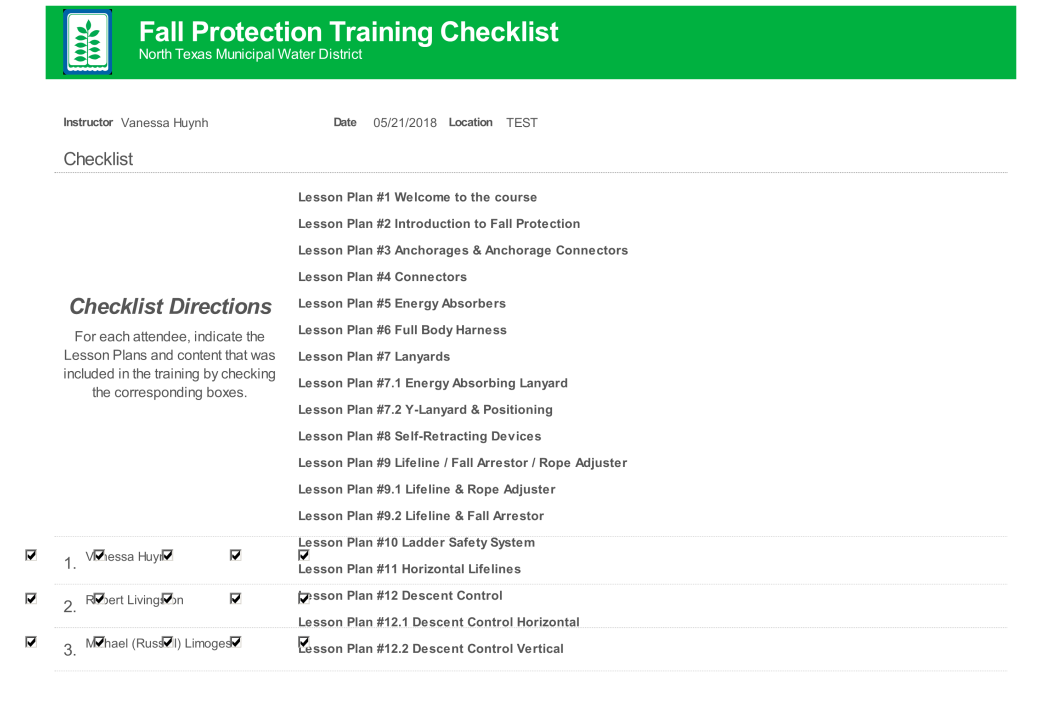The image size is (1038, 702).
Task: Select Lesson Plan #9.2 Lifeline & Fall Arrestor
Action: pyautogui.click(x=421, y=516)
